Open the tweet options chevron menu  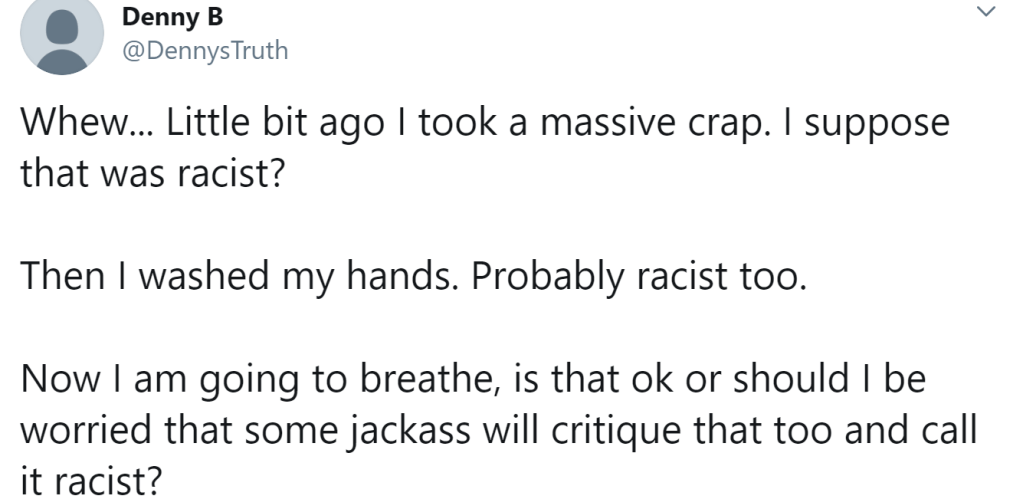[x=985, y=12]
